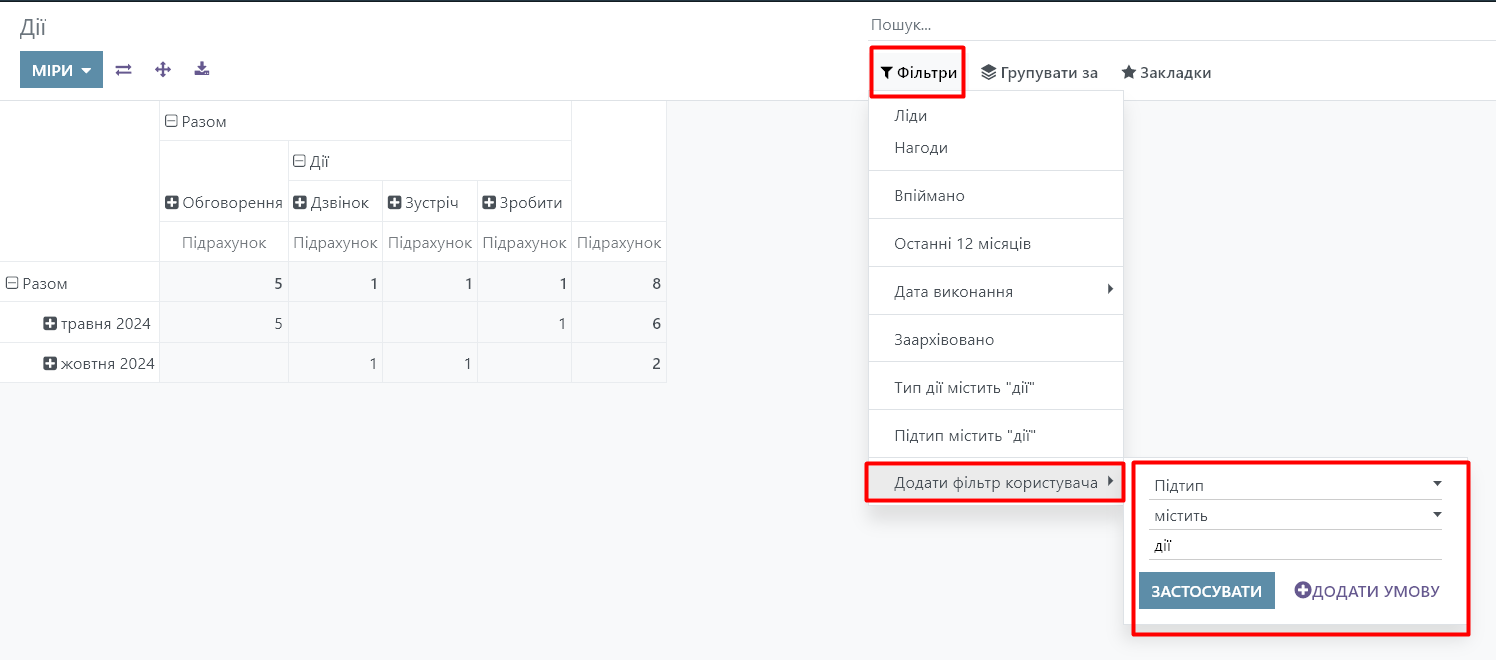Open the Групувати за menu
Image resolution: width=1496 pixels, height=660 pixels.
(x=1039, y=73)
